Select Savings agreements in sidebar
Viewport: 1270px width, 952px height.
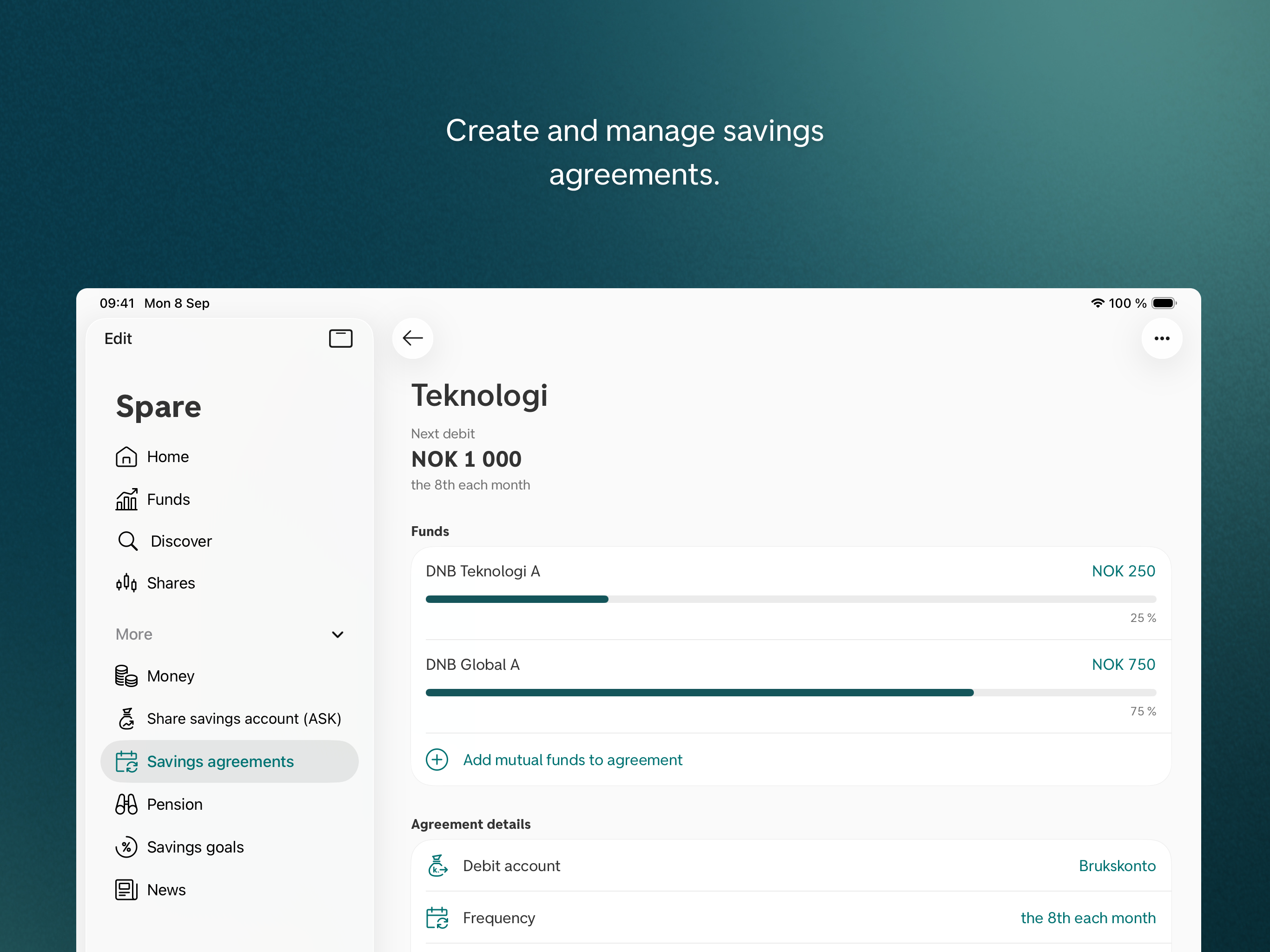tap(230, 761)
